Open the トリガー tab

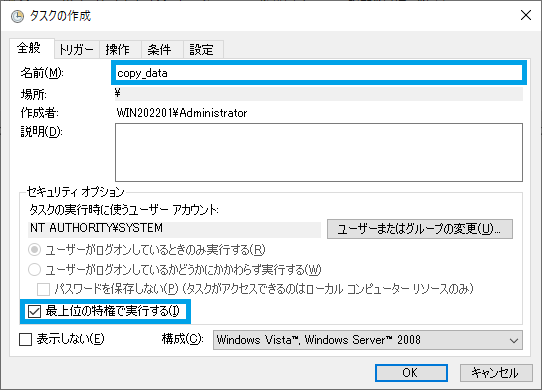click(77, 49)
